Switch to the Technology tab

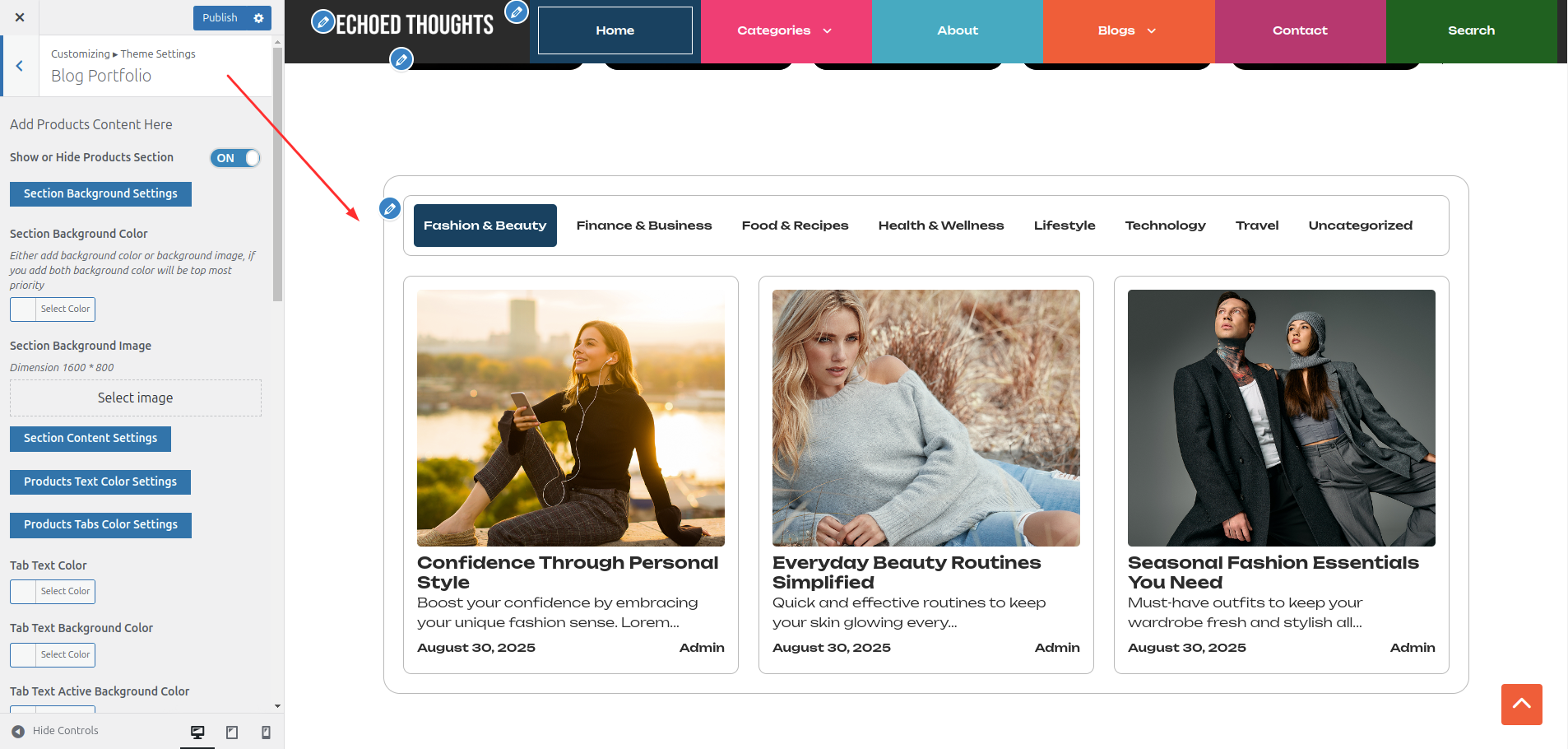1165,226
